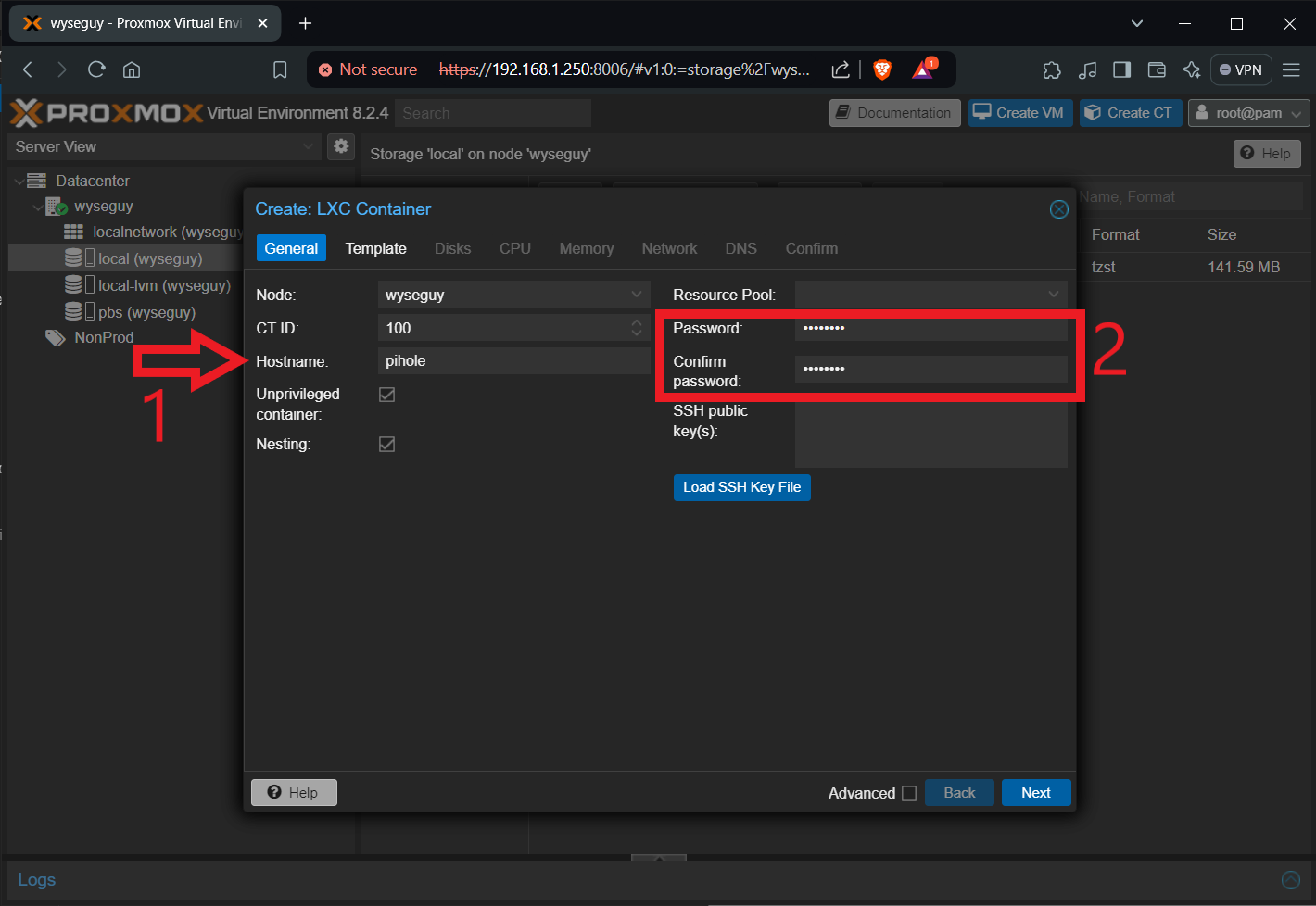
Task: Enable the Advanced checkbox
Action: pos(909,793)
